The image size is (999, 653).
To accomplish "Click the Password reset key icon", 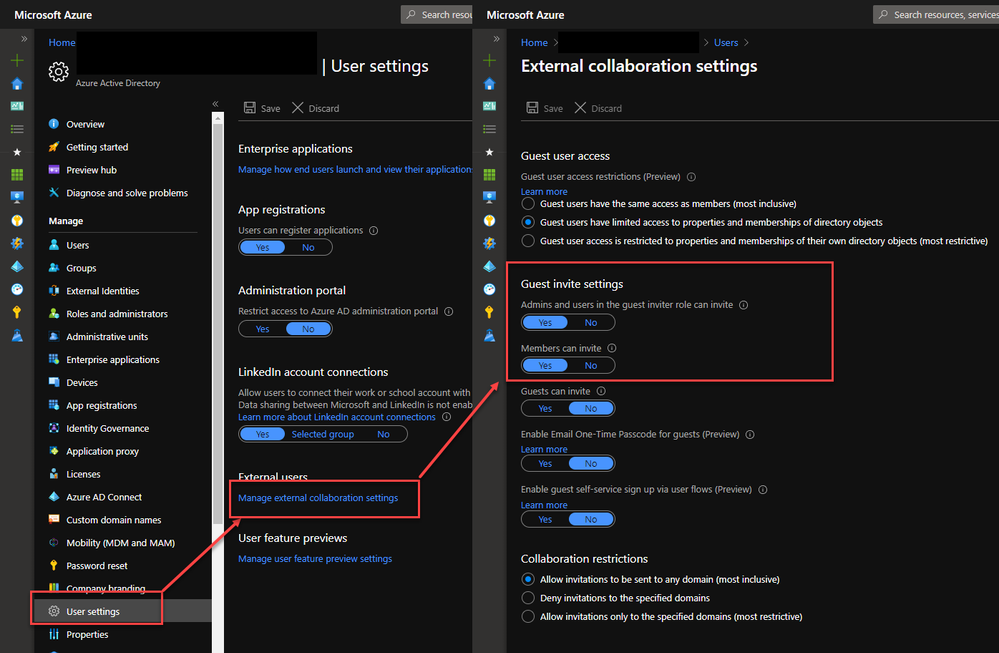I will [x=54, y=566].
